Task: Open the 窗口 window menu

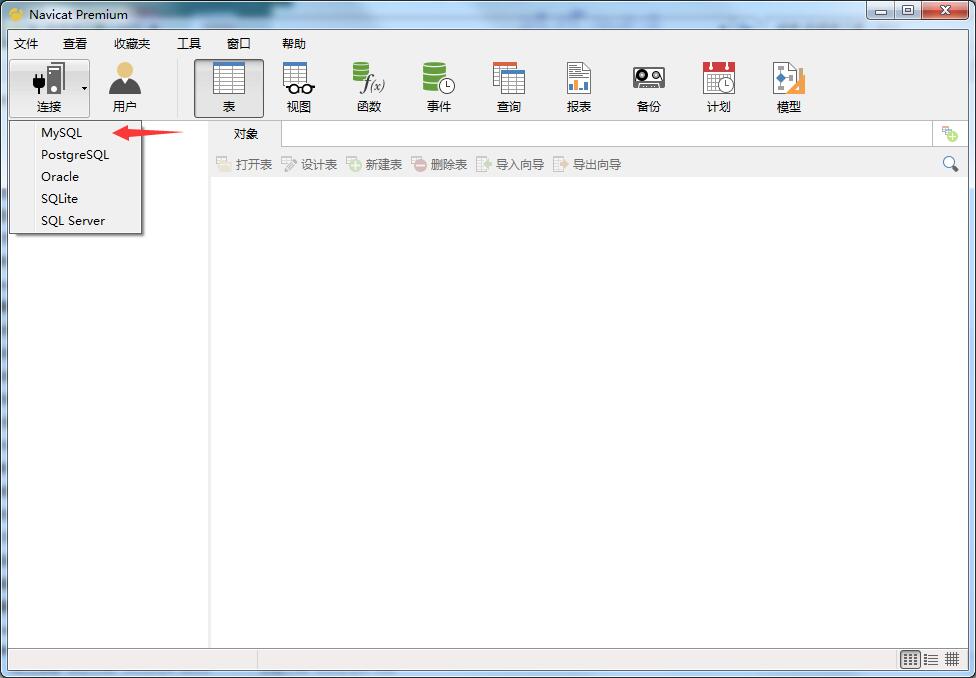Action: point(238,44)
